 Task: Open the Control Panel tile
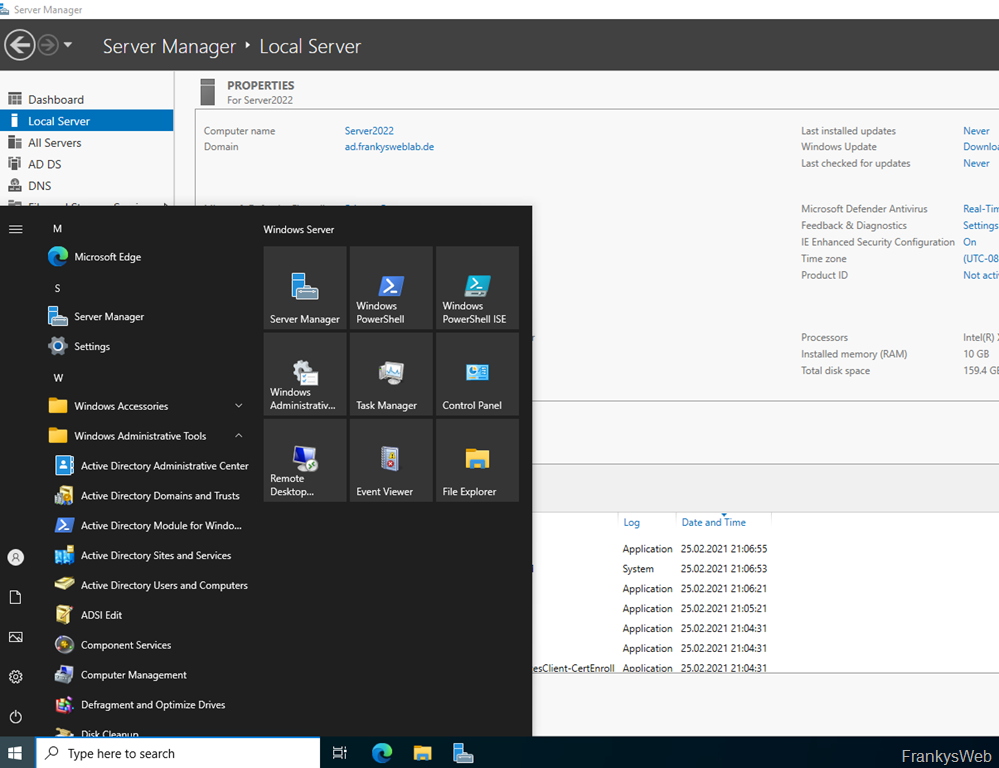(x=477, y=374)
